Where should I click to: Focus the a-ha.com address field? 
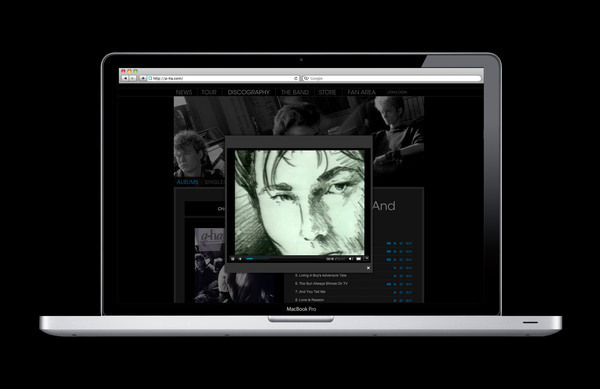click(x=223, y=78)
